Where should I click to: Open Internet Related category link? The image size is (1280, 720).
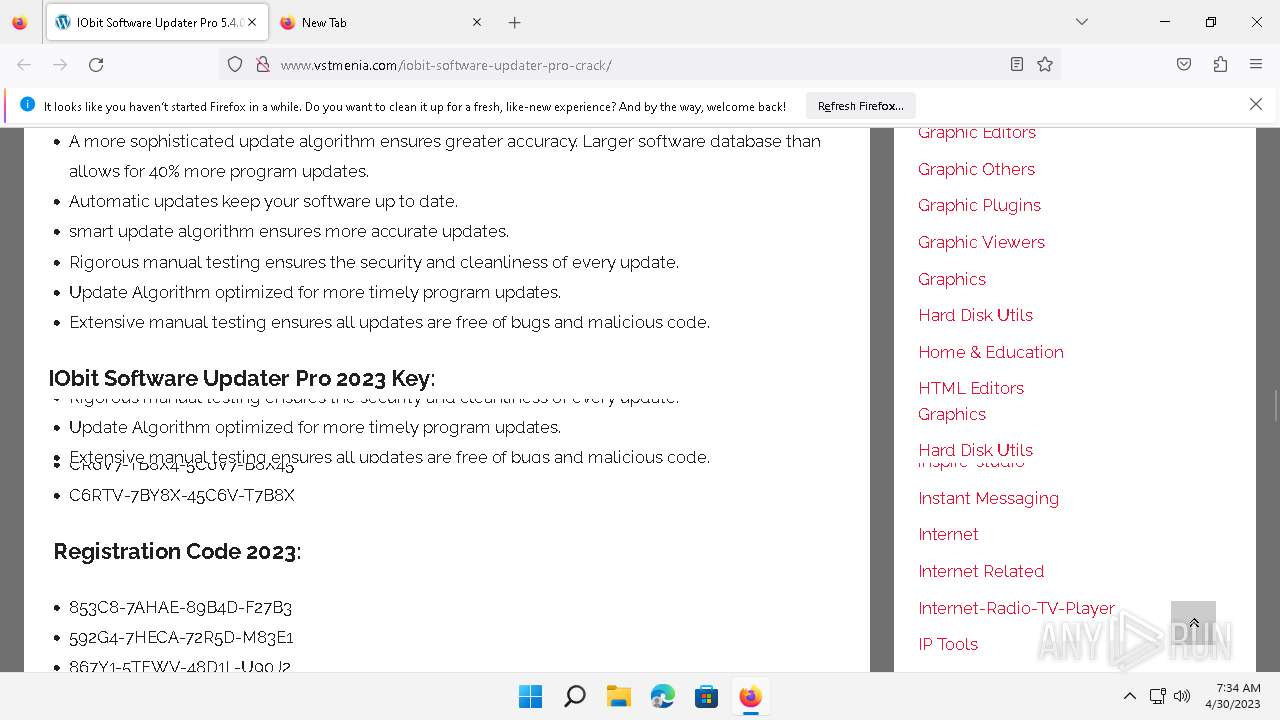pyautogui.click(x=981, y=571)
